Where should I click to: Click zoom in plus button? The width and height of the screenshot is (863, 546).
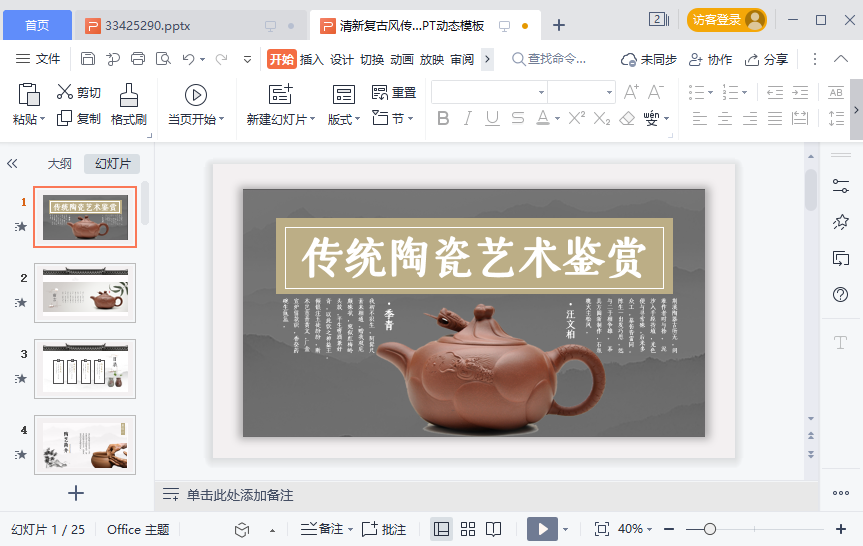pos(840,529)
